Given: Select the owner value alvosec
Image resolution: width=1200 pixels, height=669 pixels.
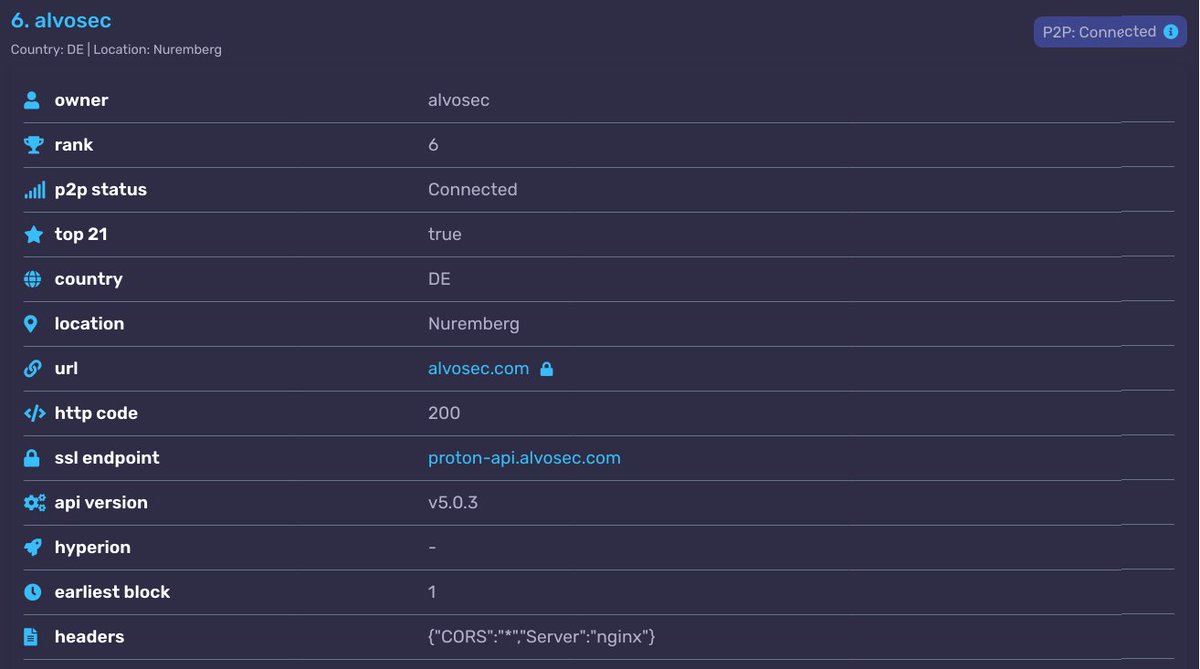Looking at the screenshot, I should (458, 100).
